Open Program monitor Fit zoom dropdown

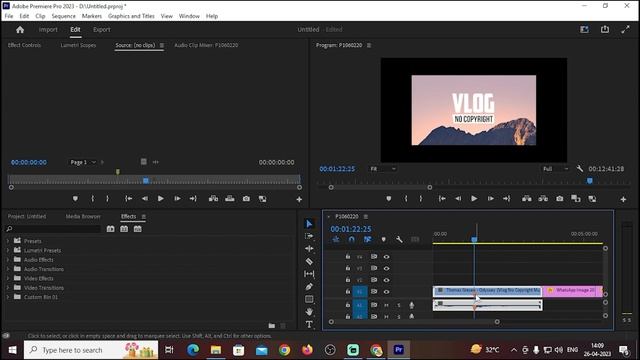tap(382, 169)
